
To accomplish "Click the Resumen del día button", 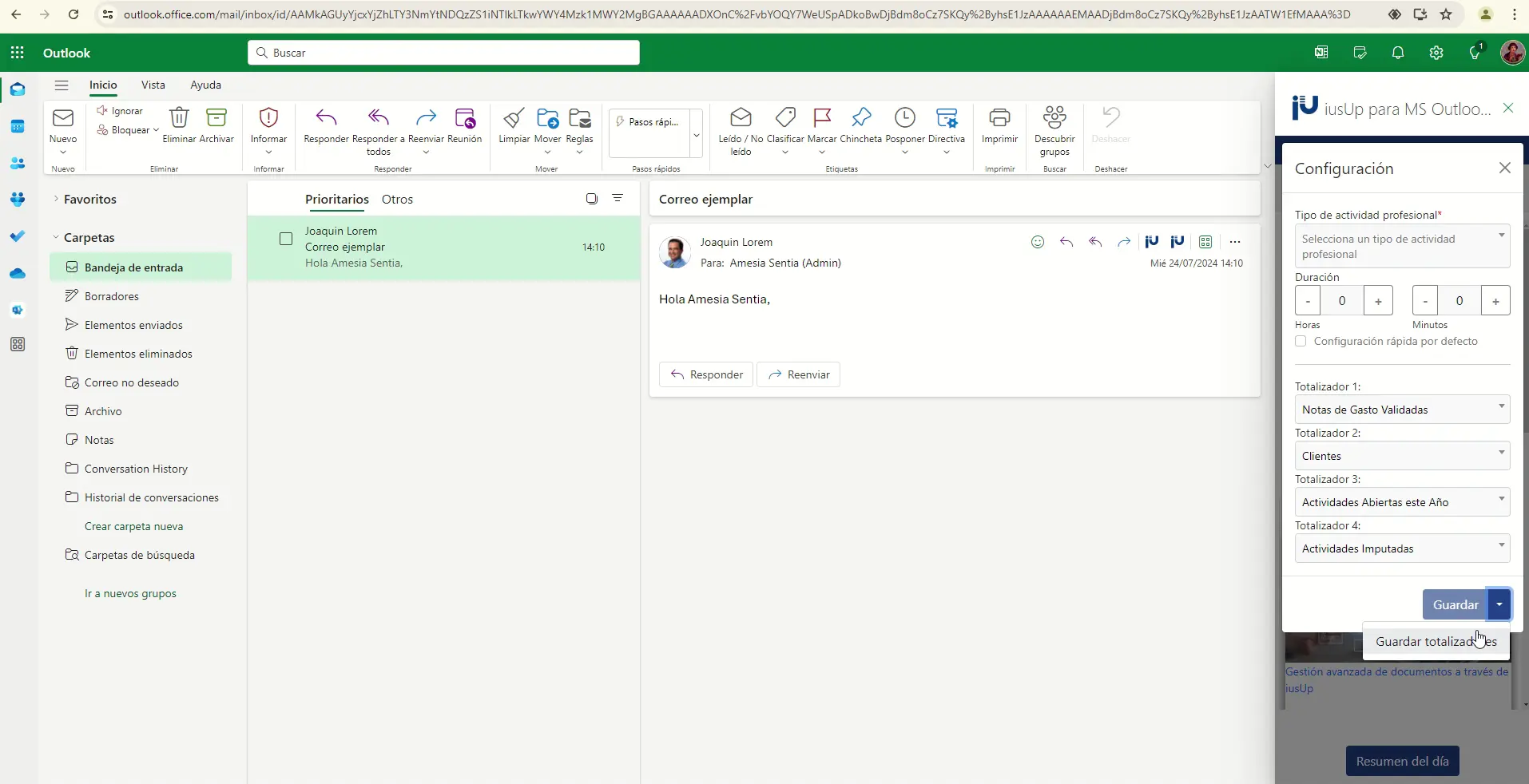I will pos(1402,762).
